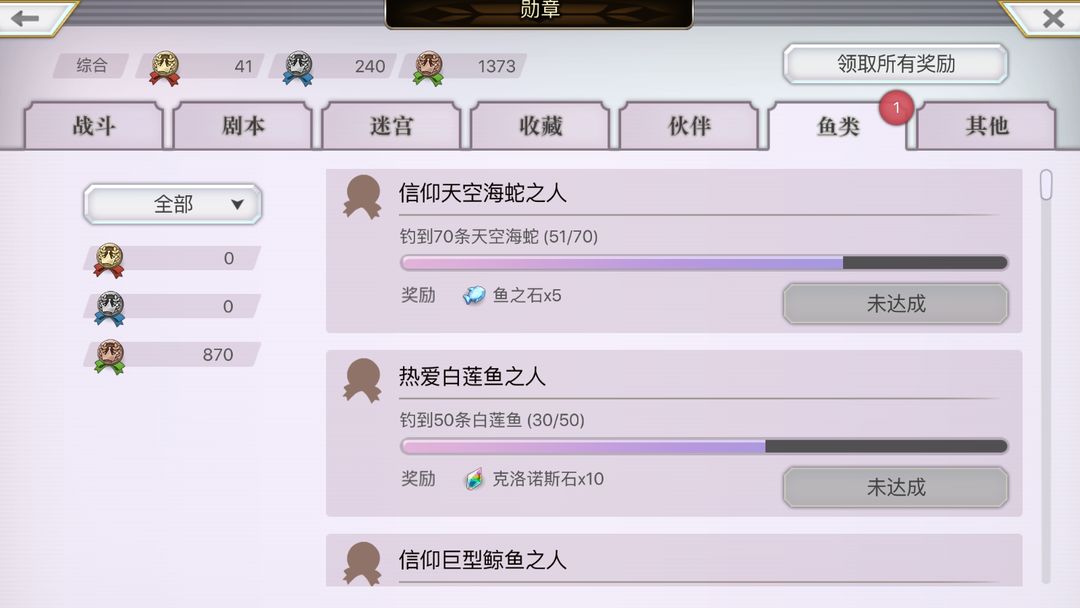
Task: Click the fish-category gold medal icon
Action: (109, 260)
